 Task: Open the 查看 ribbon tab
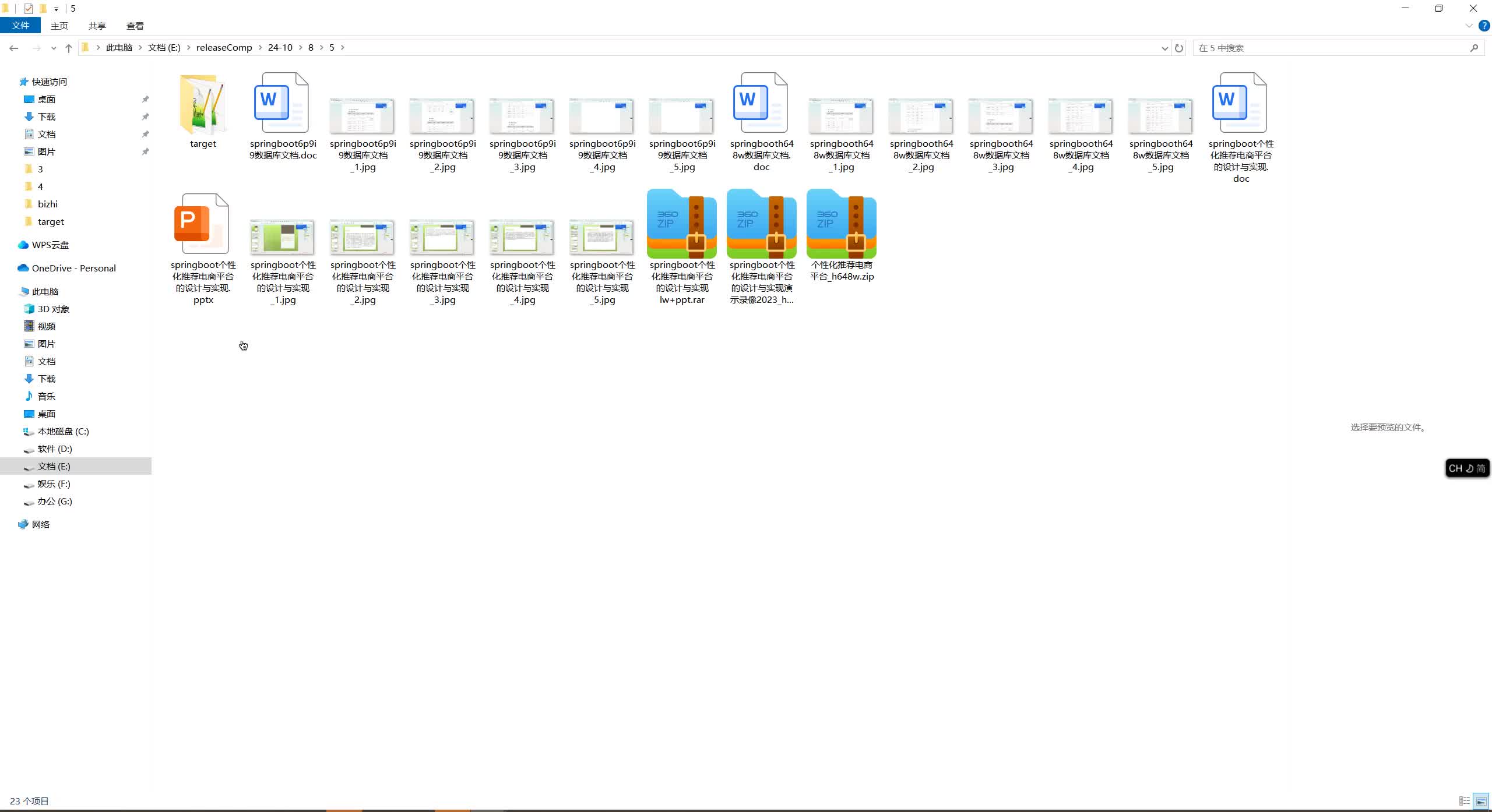tap(135, 26)
